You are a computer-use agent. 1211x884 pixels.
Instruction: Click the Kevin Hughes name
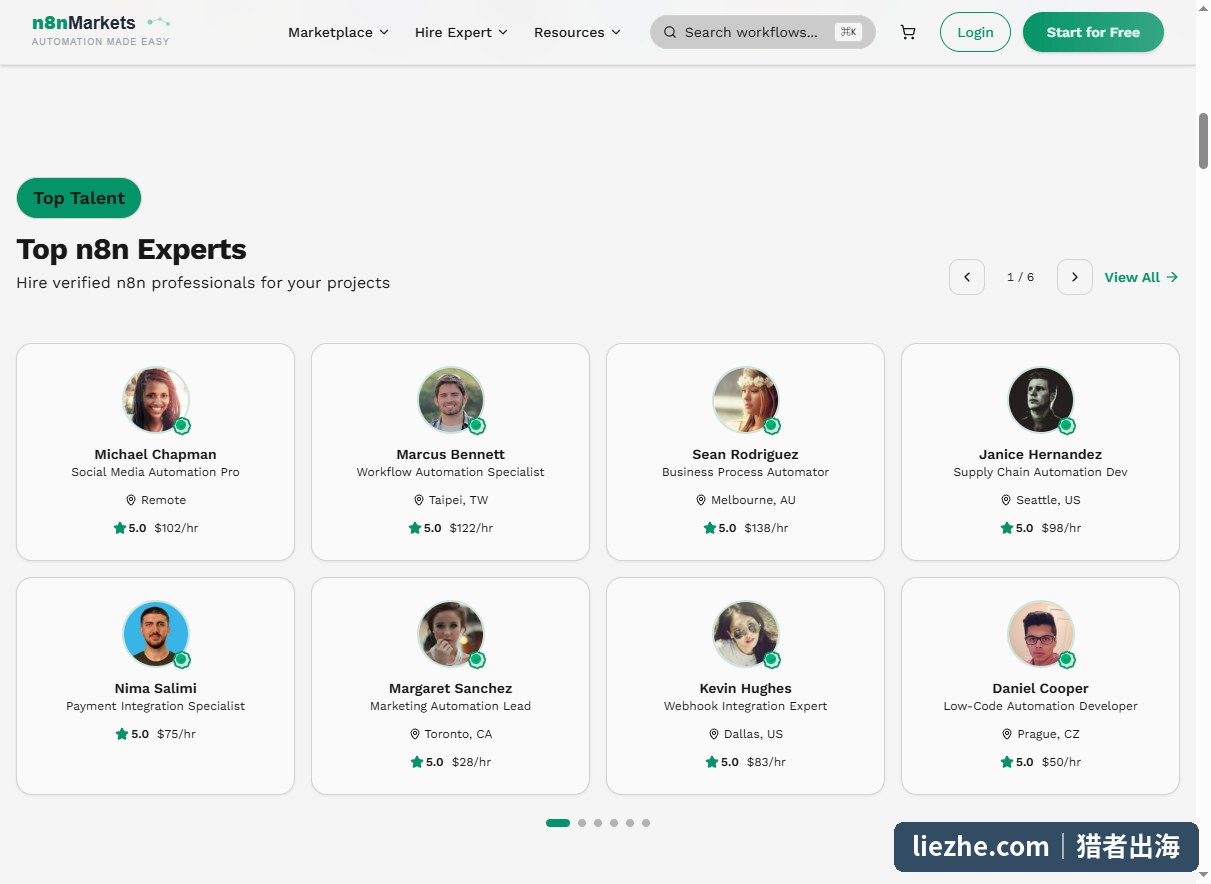746,688
